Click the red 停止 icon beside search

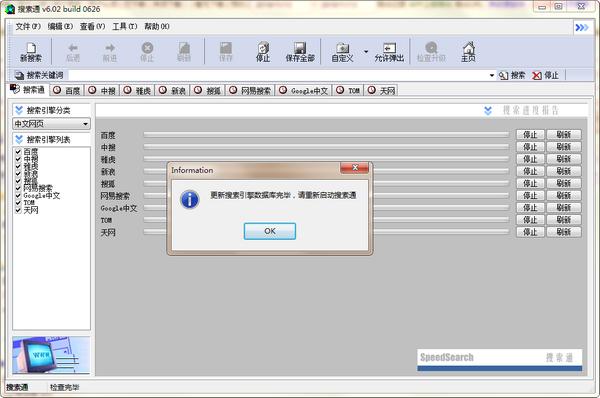pos(537,75)
